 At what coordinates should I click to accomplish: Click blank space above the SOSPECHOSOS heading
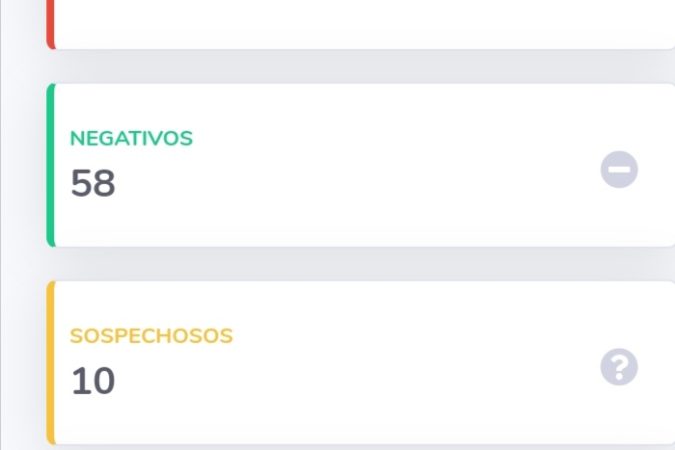pyautogui.click(x=151, y=305)
